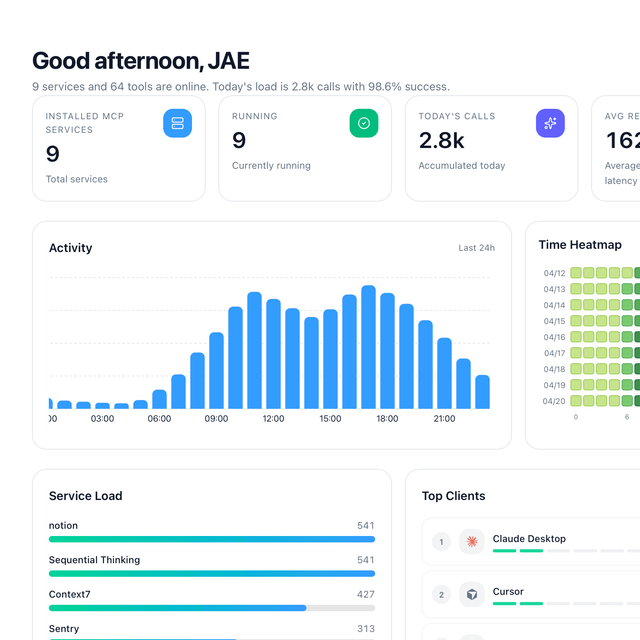The image size is (640, 640).
Task: Click the Claude Desktop asterisk logo icon
Action: 472,541
